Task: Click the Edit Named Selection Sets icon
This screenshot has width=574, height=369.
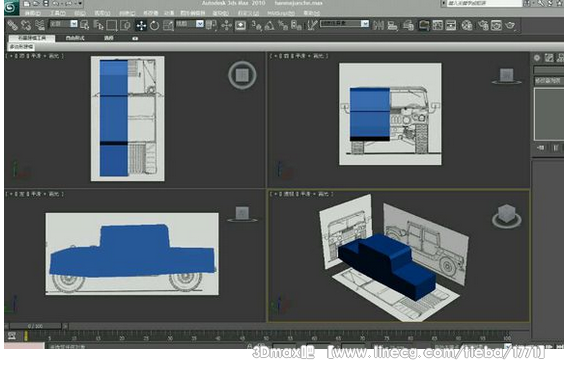Action: tap(312, 25)
